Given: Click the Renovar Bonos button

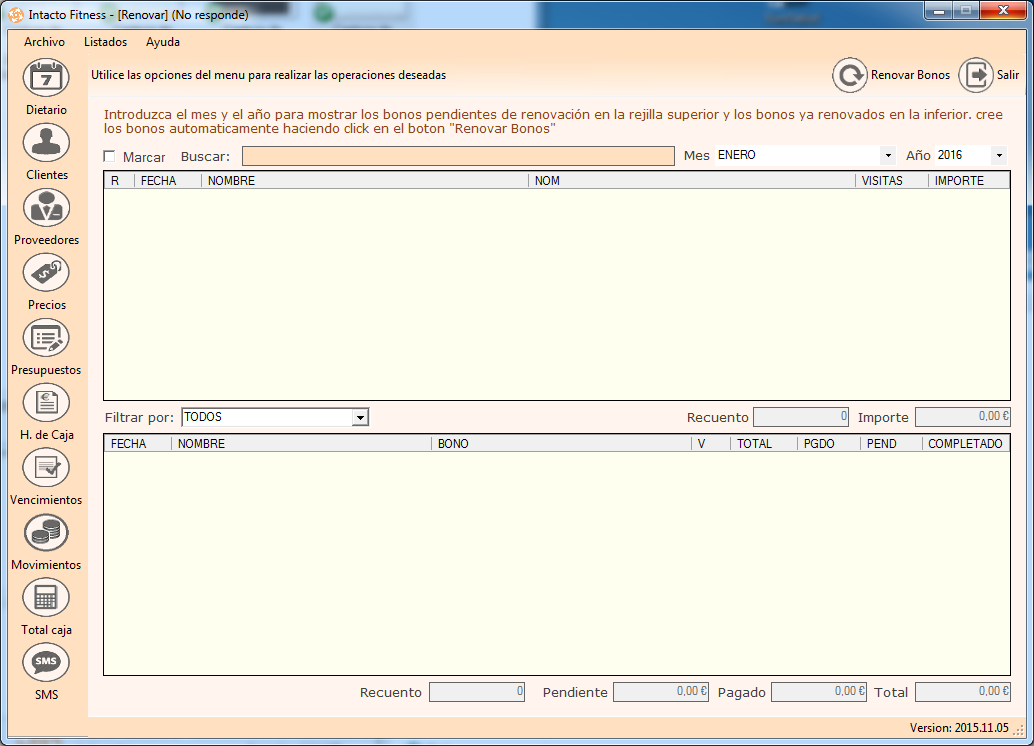Looking at the screenshot, I should tap(892, 75).
